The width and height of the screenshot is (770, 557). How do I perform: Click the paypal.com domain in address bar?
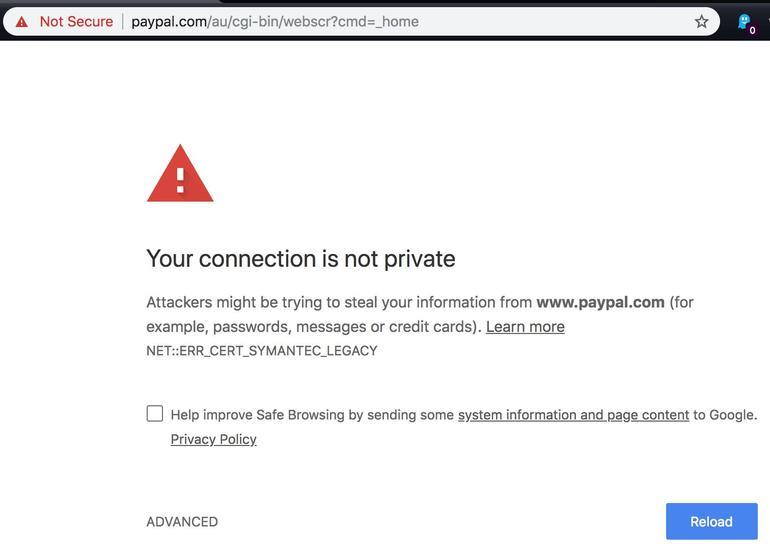[x=168, y=22]
